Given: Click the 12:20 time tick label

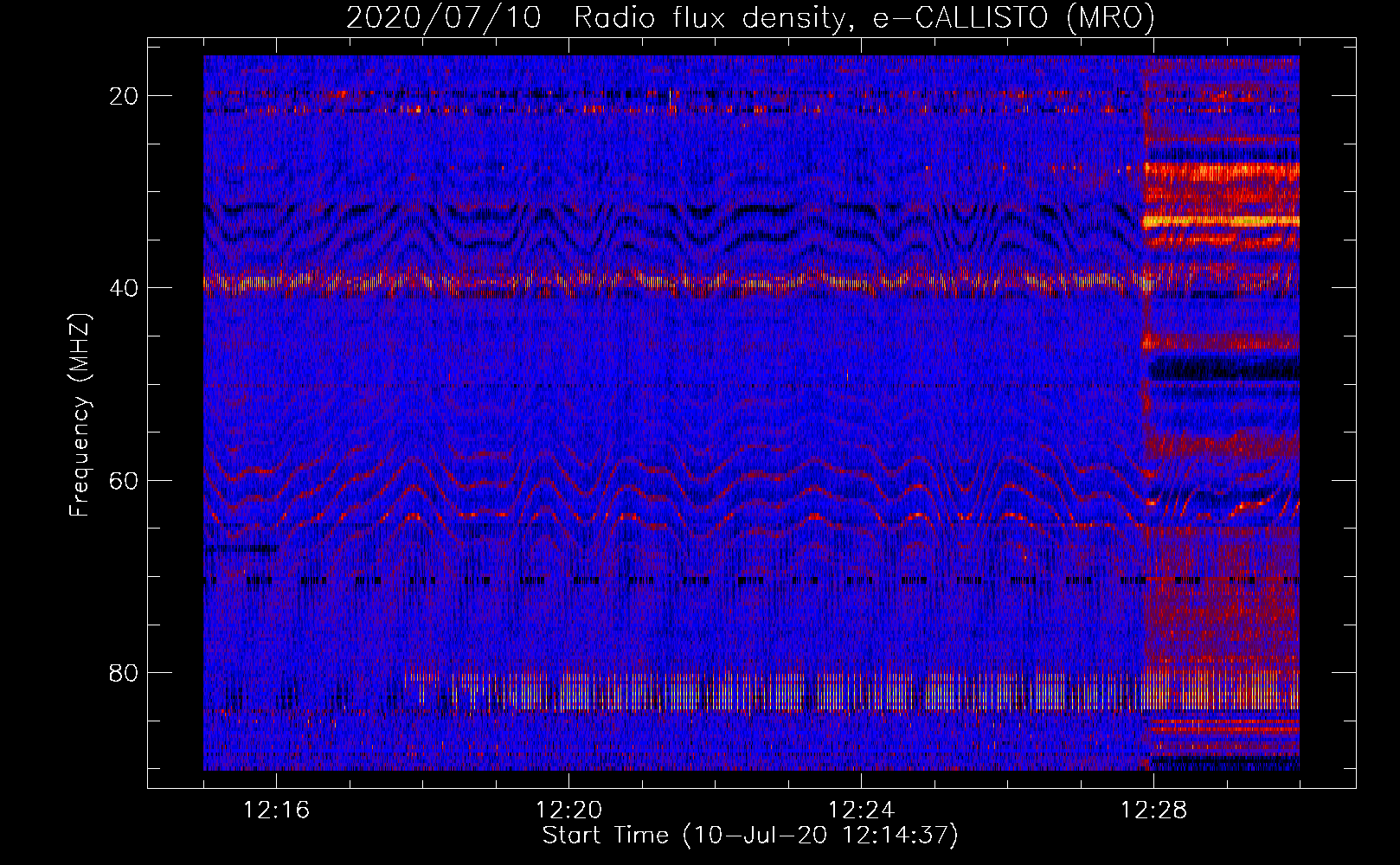Looking at the screenshot, I should (x=568, y=811).
